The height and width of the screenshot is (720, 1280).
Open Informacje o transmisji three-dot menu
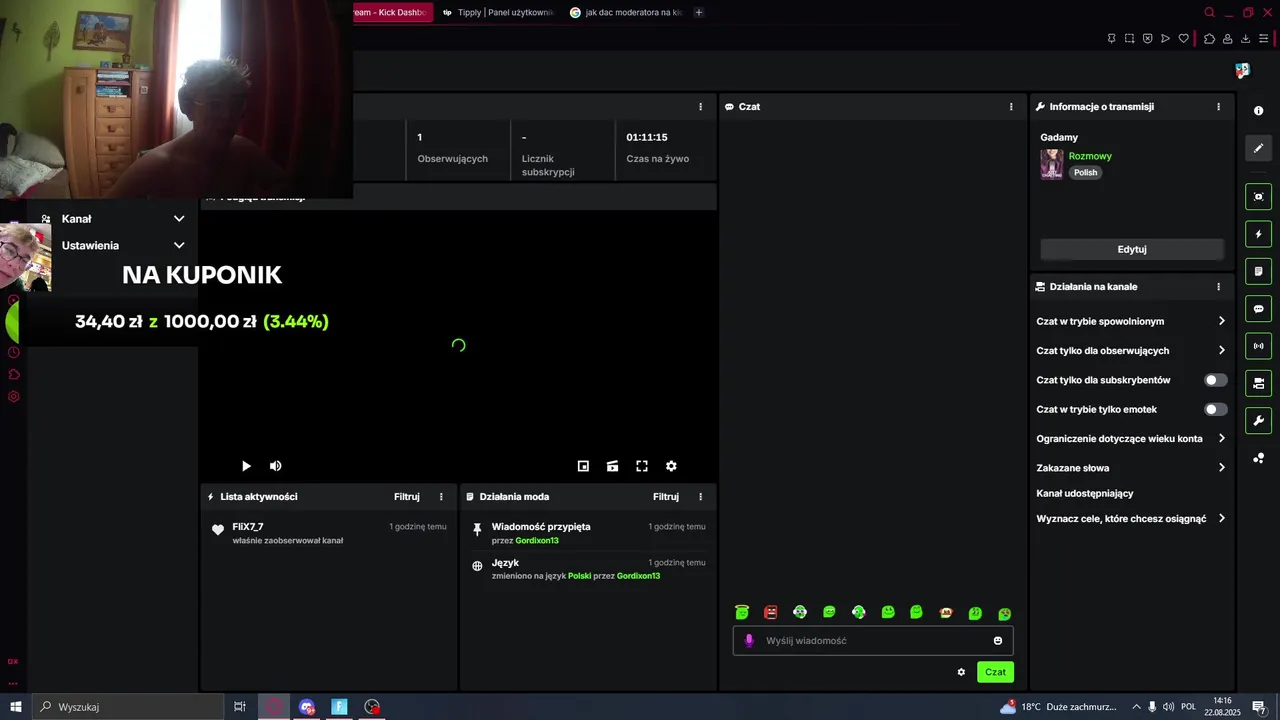tap(1218, 107)
